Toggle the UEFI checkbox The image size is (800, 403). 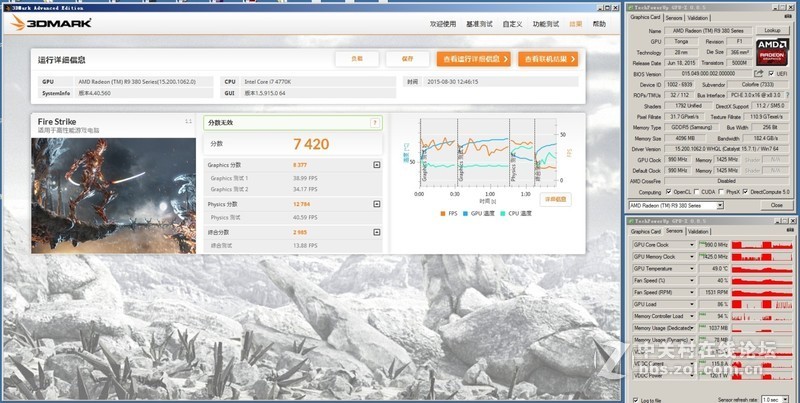click(770, 74)
